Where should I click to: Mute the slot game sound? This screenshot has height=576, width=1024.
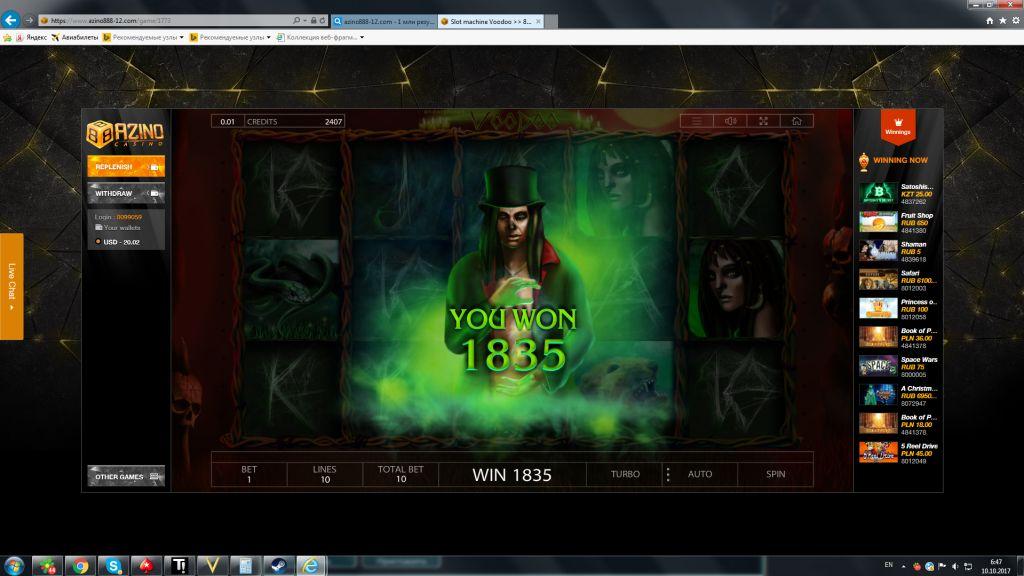(730, 121)
